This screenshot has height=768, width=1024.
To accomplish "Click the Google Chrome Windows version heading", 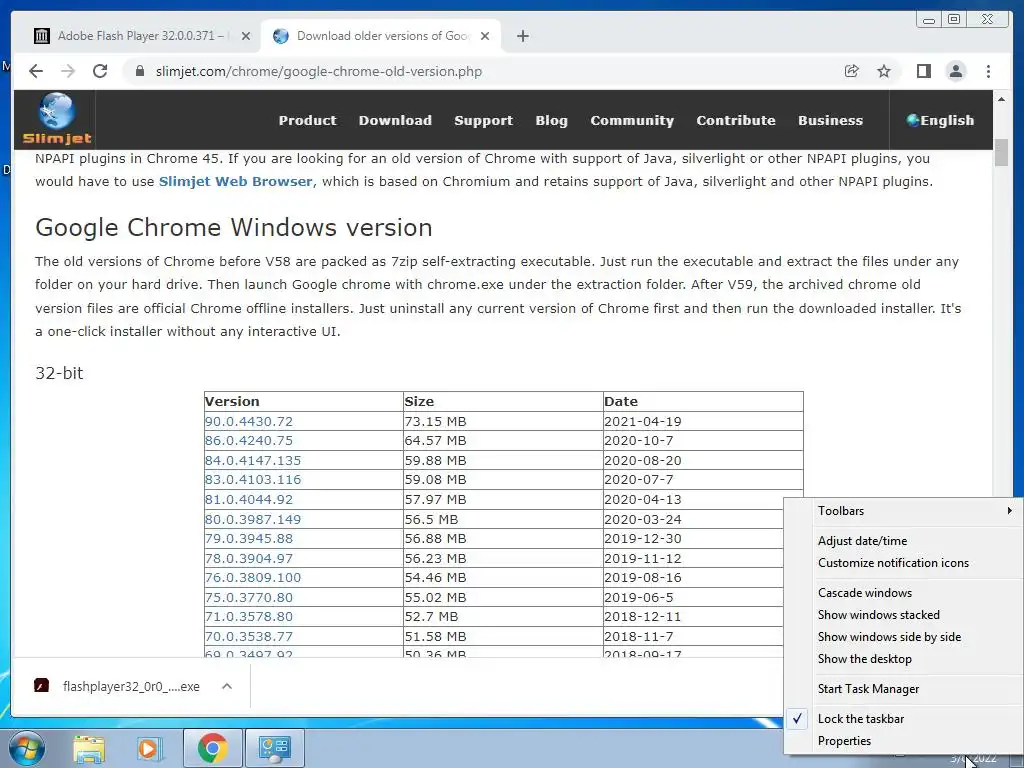I will (234, 227).
